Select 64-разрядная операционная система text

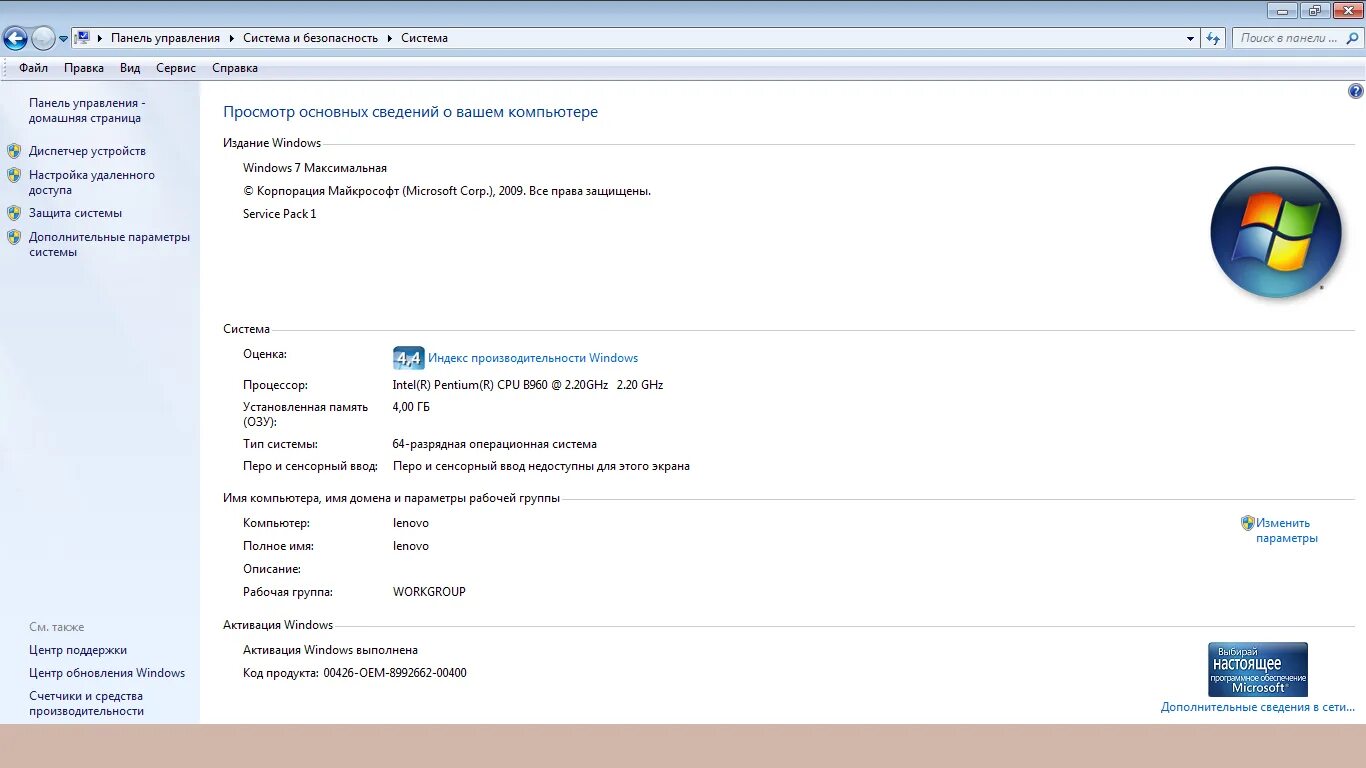(x=495, y=444)
